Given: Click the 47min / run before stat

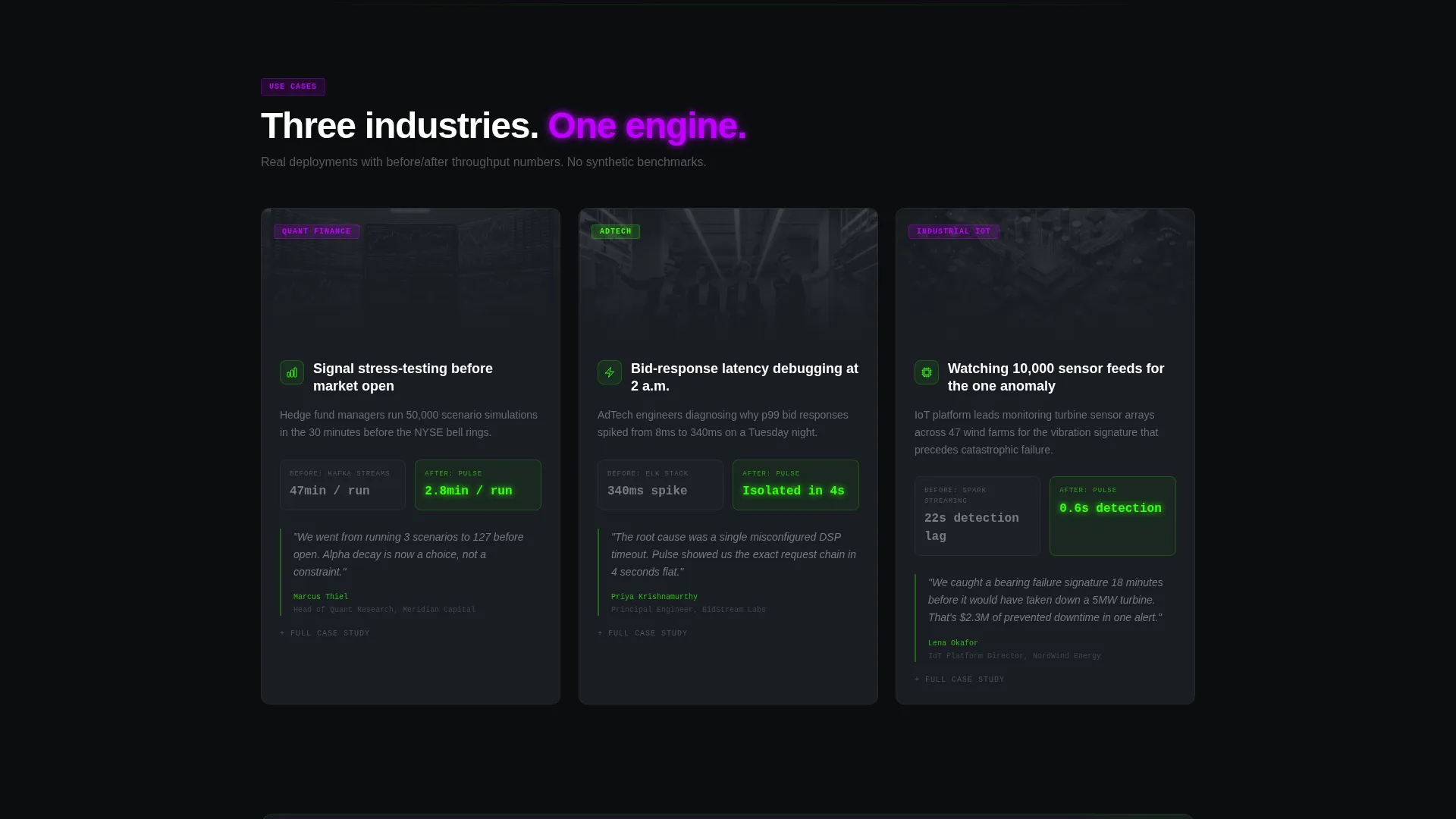Looking at the screenshot, I should pos(343,485).
